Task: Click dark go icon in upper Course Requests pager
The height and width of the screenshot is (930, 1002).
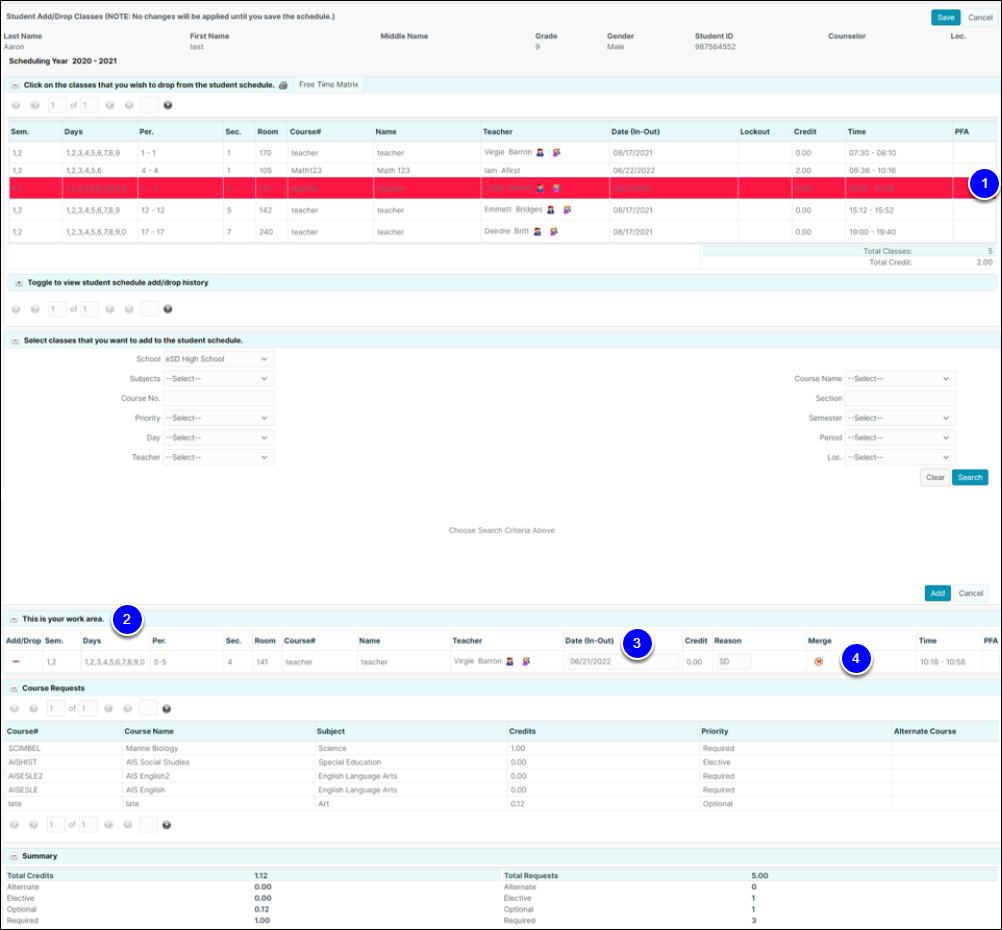Action: tap(167, 709)
